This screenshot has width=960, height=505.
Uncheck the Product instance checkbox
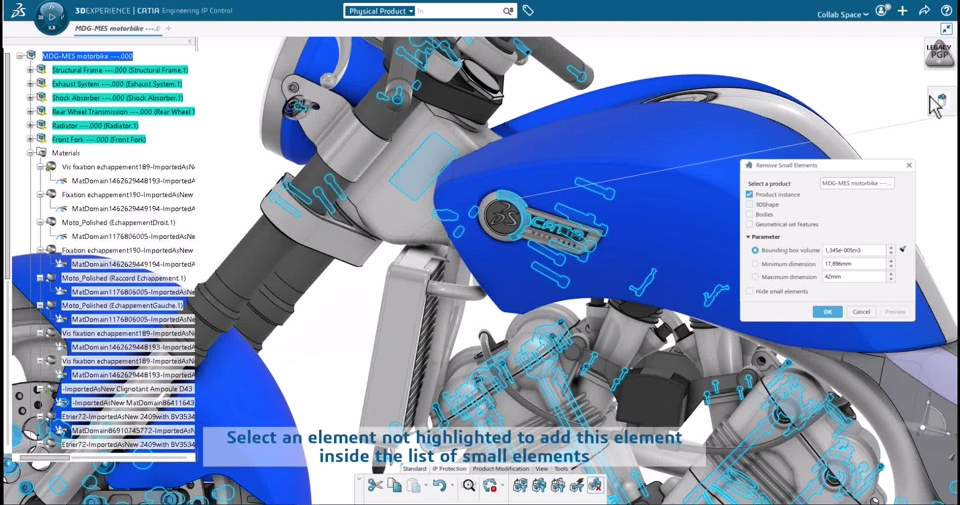(749, 194)
